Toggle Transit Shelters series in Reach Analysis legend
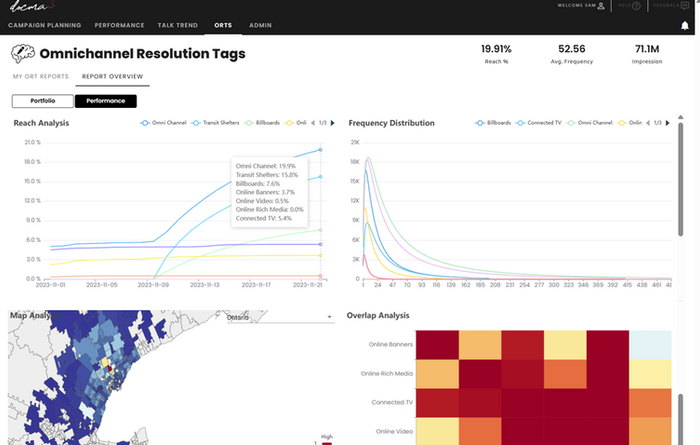Screen dimensions: 700x445 coord(215,123)
